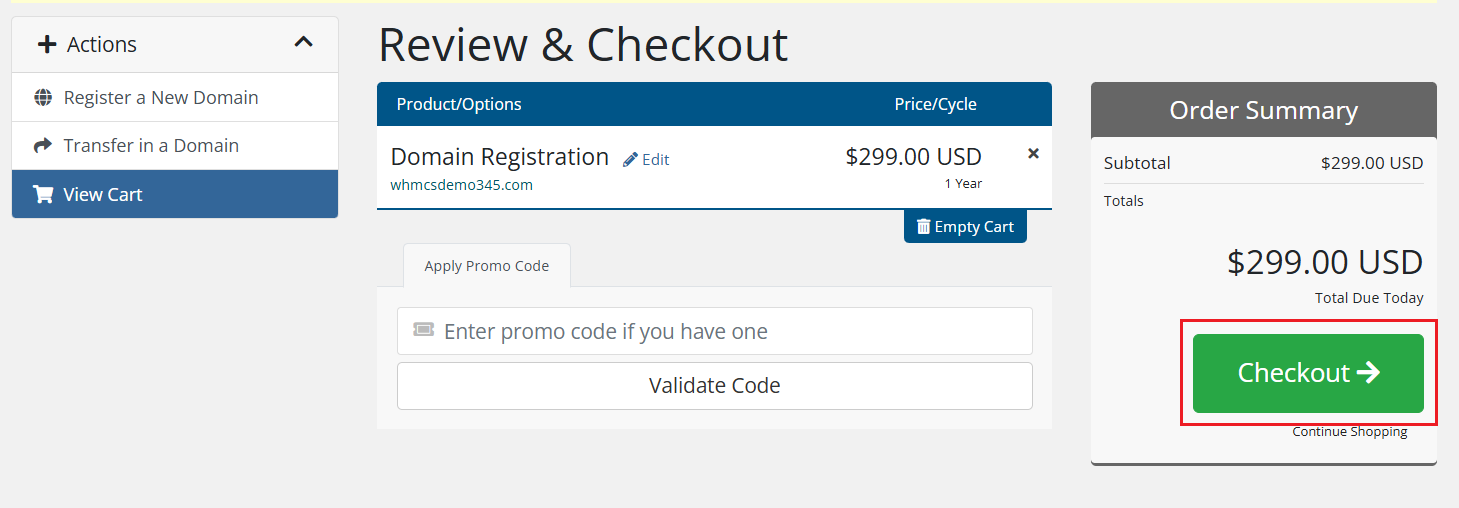Remove the domain item with the X icon
The height and width of the screenshot is (508, 1459).
1033,154
